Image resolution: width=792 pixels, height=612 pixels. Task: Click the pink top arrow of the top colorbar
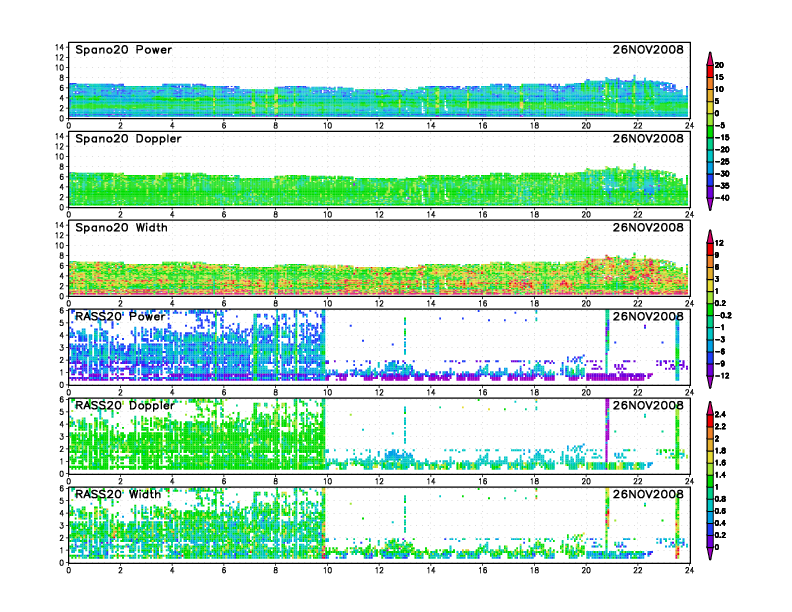(710, 58)
